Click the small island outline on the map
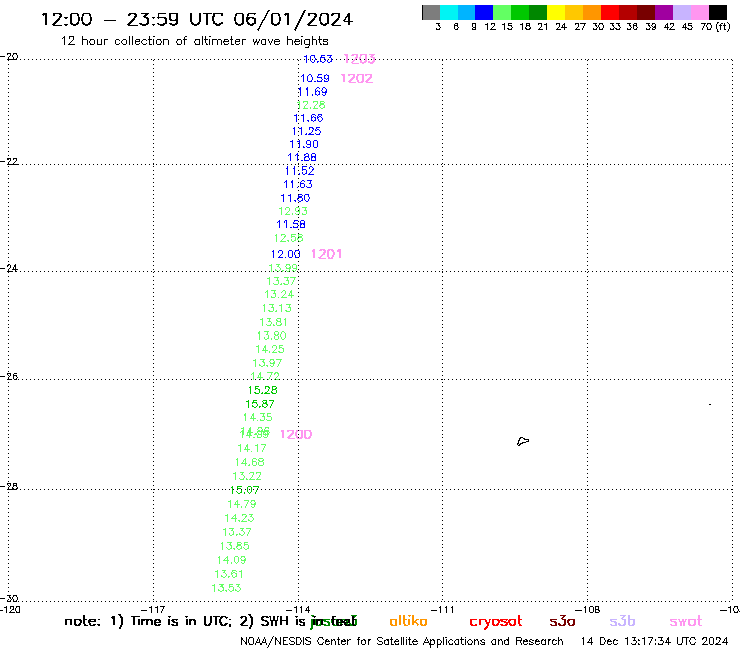Image resolution: width=740 pixels, height=650 pixels. click(x=523, y=441)
